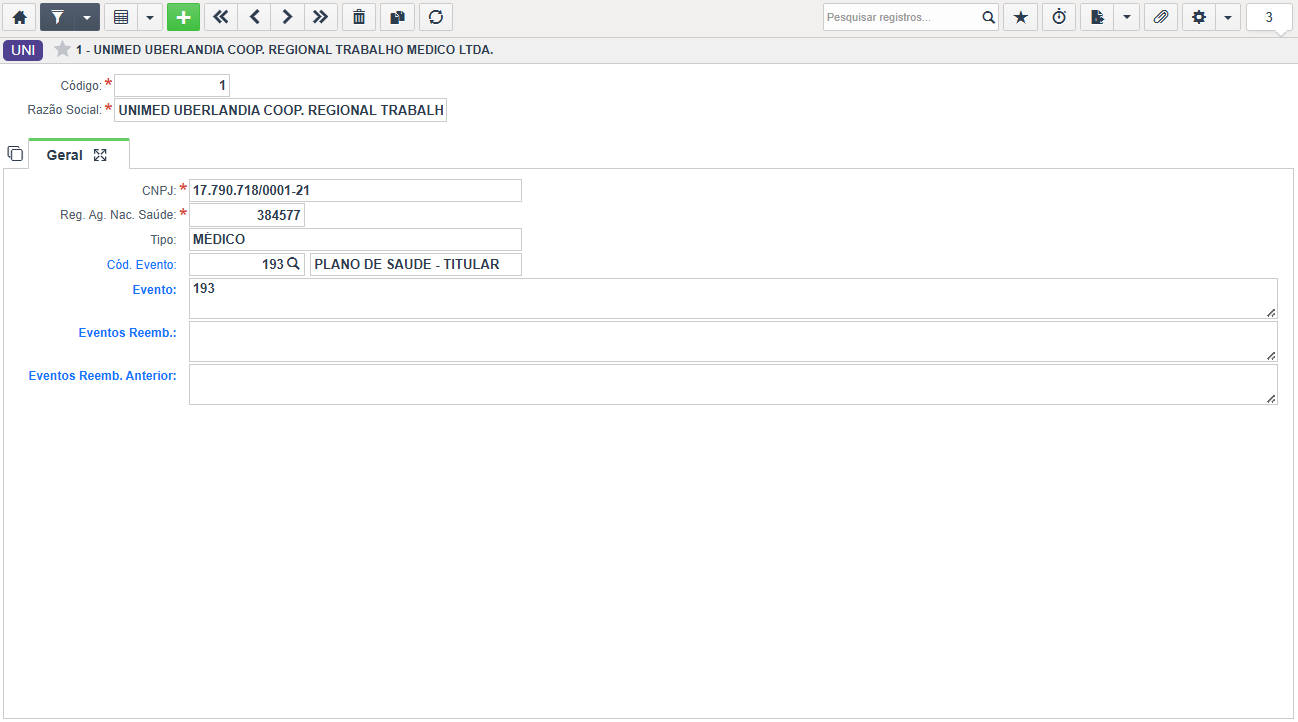Click the tabs copy icon left of Geral

(x=15, y=154)
